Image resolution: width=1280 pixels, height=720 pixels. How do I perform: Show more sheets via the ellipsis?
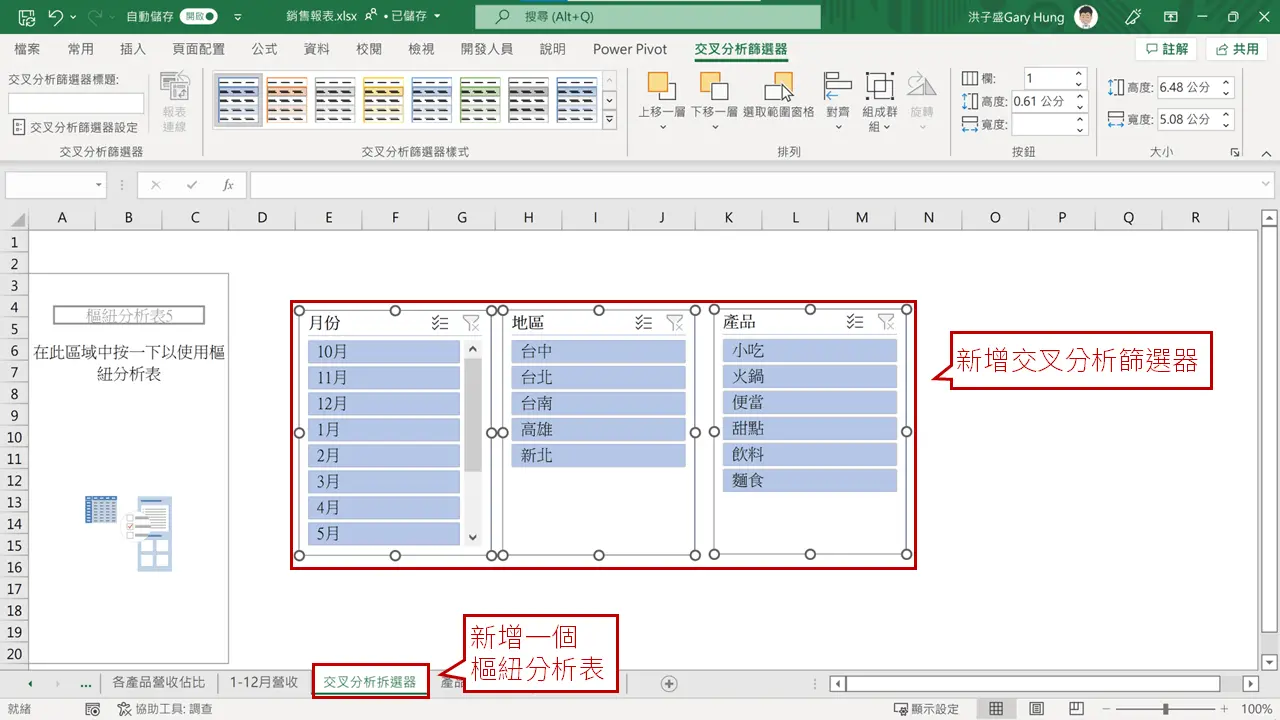point(85,684)
